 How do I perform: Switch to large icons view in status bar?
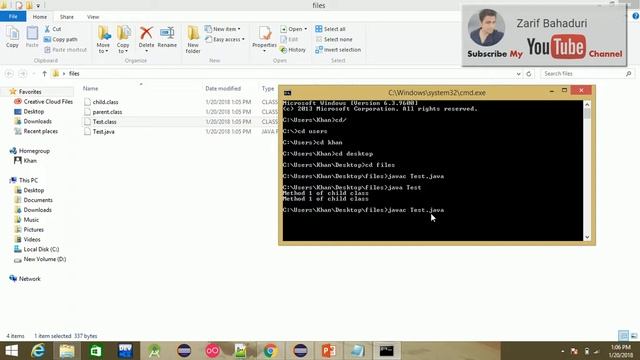coord(633,336)
